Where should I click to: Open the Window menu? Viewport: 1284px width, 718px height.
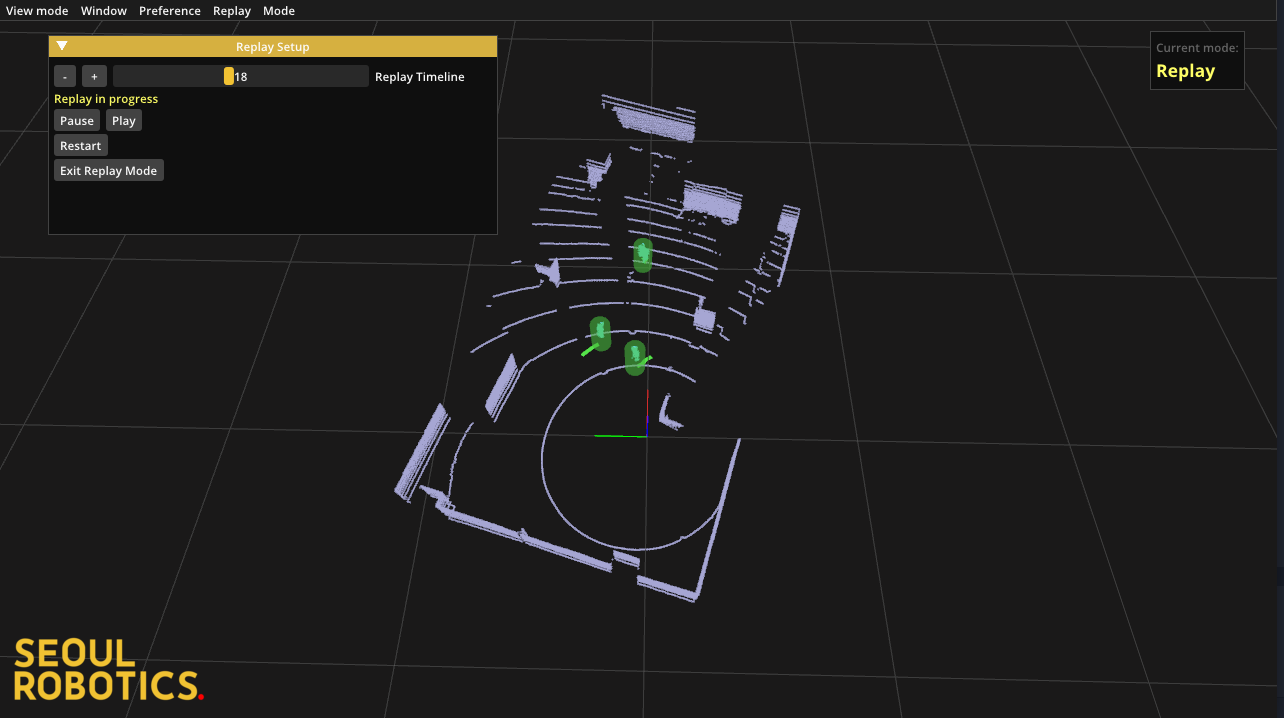pos(104,11)
